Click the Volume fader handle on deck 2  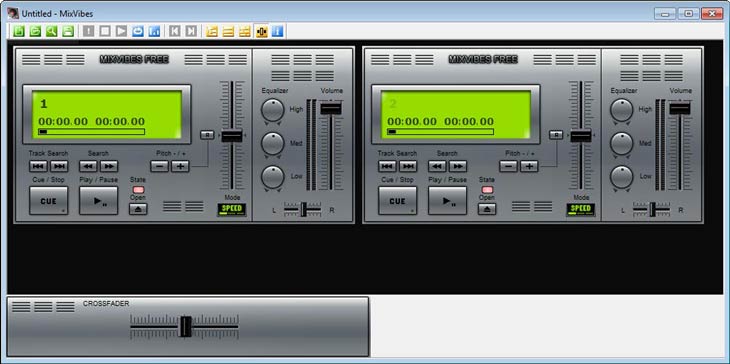pyautogui.click(x=680, y=108)
